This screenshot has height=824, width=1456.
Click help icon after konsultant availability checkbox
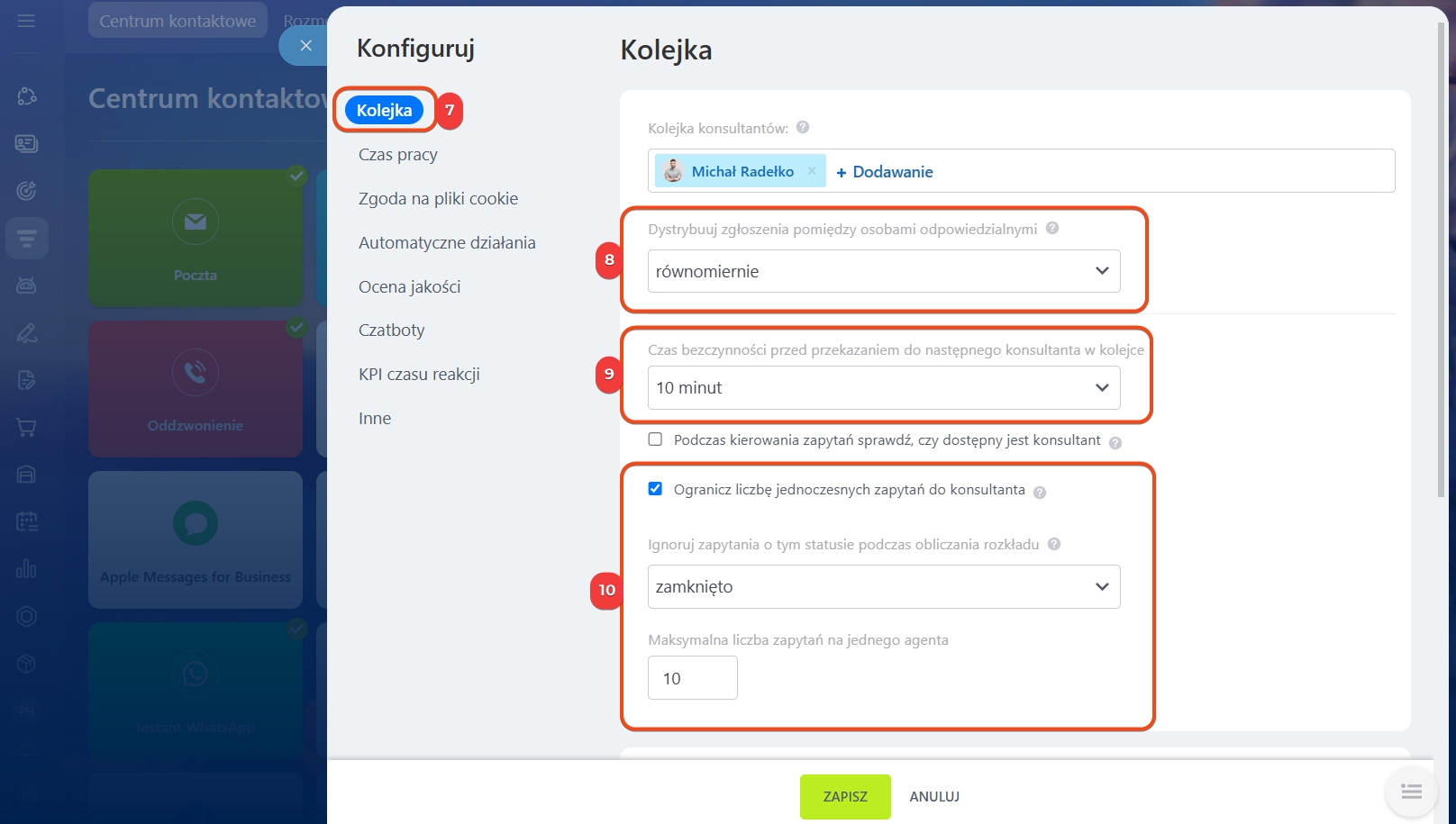(1115, 442)
